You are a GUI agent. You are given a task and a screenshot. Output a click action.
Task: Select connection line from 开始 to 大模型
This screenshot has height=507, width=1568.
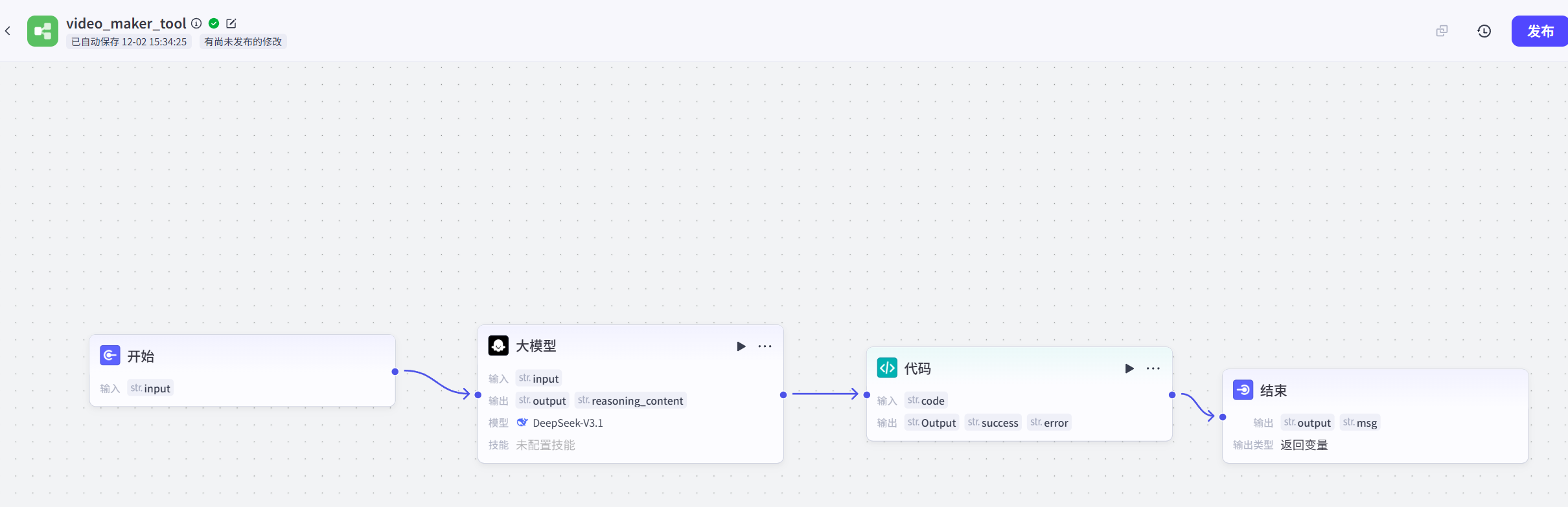437,383
